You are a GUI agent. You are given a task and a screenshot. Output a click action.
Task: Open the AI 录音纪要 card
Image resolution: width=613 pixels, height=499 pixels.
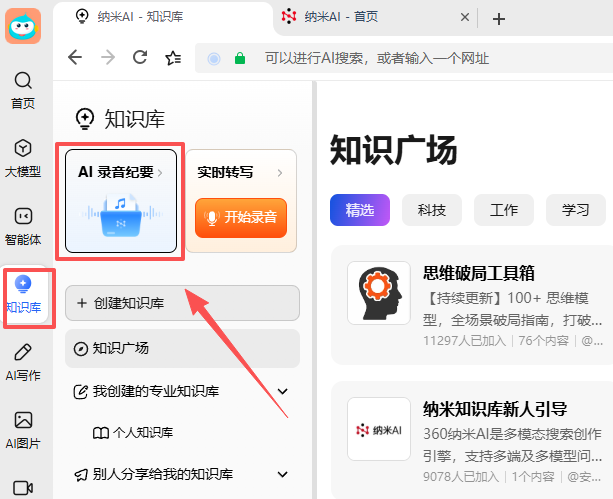pyautogui.click(x=121, y=200)
